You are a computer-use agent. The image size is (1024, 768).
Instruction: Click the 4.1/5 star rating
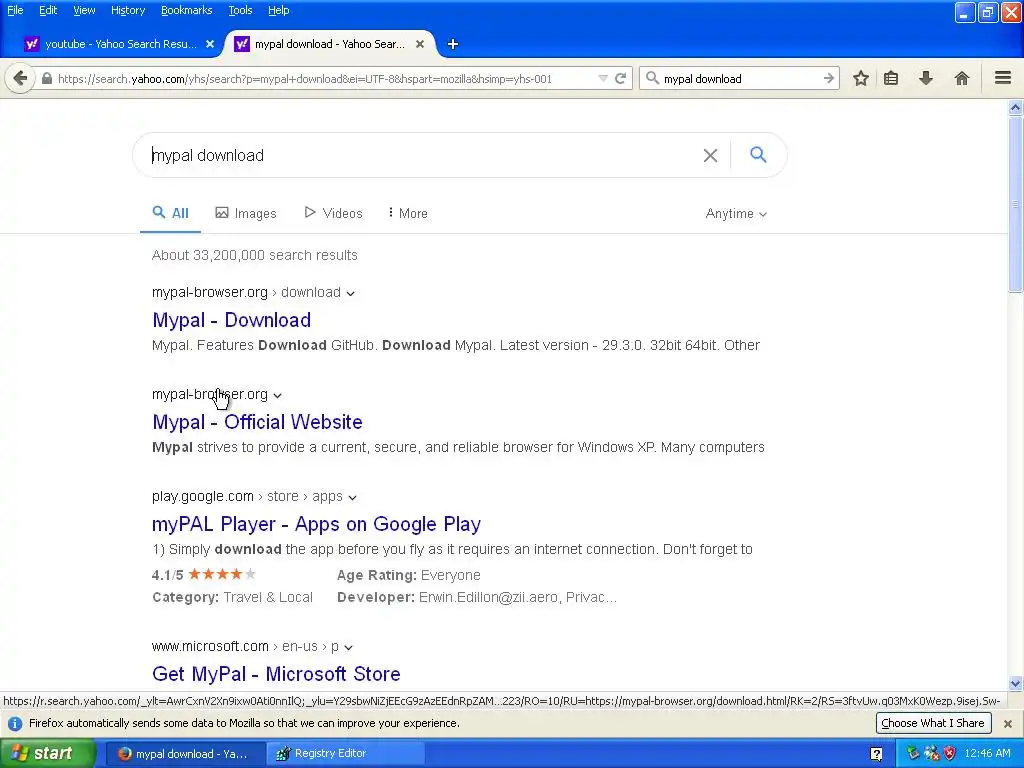[204, 575]
